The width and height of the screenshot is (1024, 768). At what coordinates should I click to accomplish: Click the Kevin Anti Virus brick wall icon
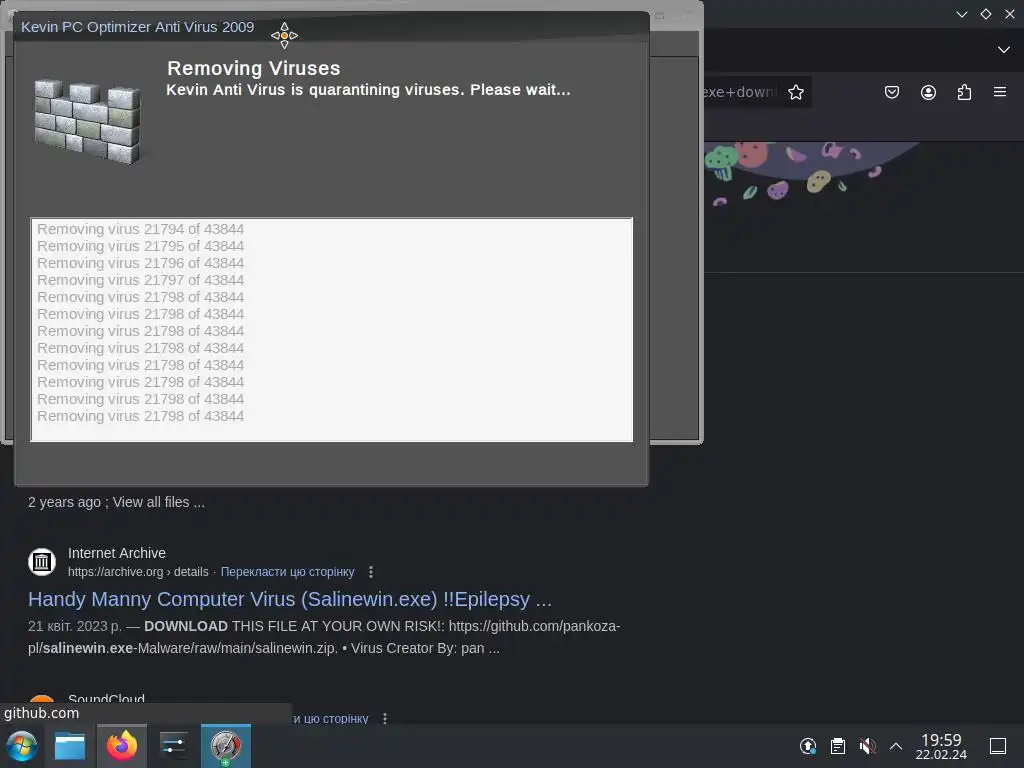[88, 121]
